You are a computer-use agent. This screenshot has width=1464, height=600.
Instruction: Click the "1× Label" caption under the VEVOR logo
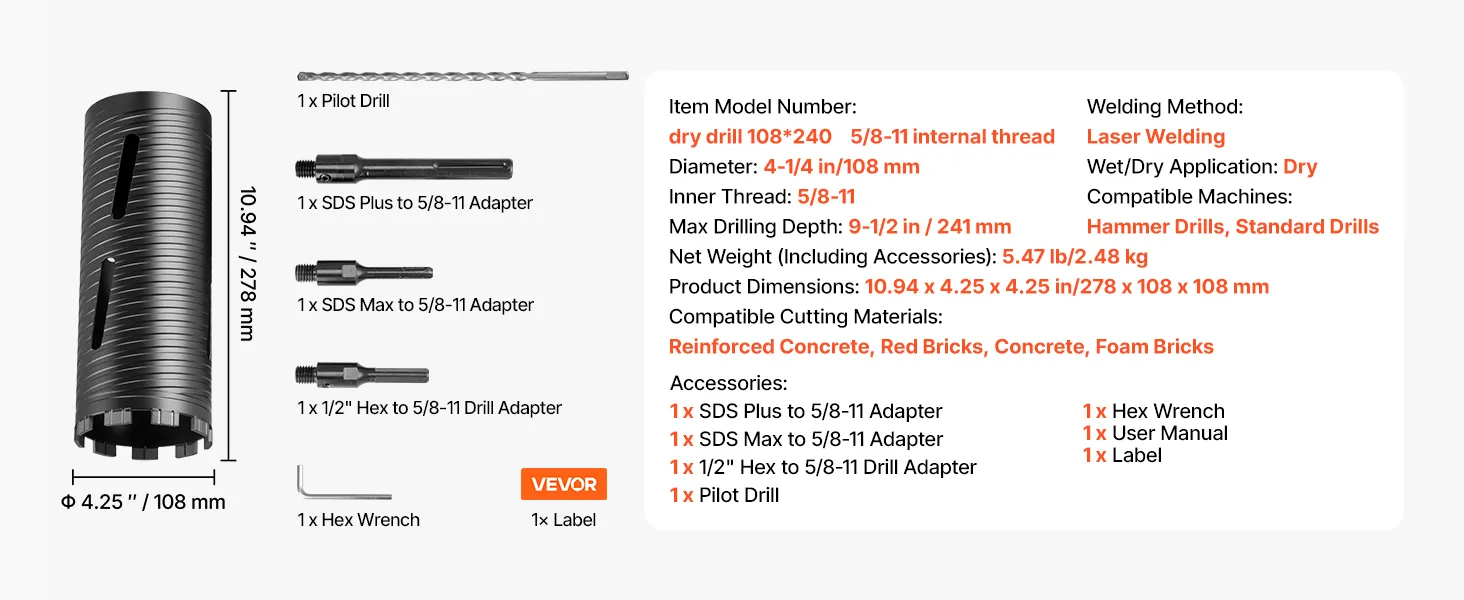click(564, 520)
